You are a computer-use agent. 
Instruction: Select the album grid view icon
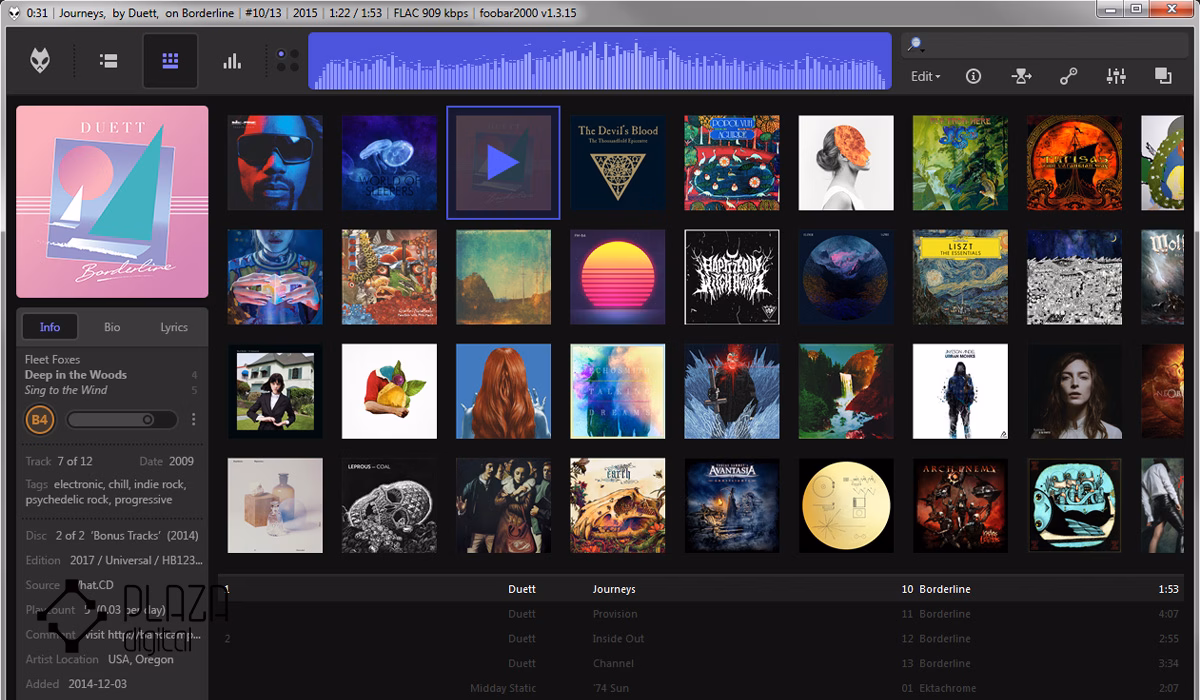point(170,61)
